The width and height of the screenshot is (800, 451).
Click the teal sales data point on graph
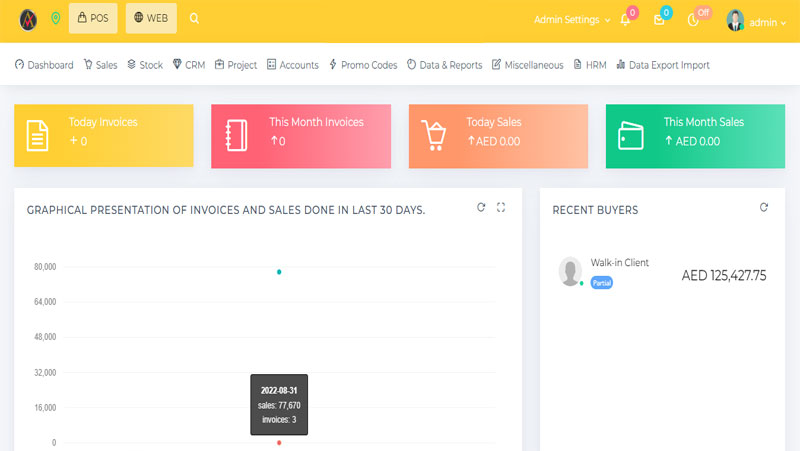279,272
